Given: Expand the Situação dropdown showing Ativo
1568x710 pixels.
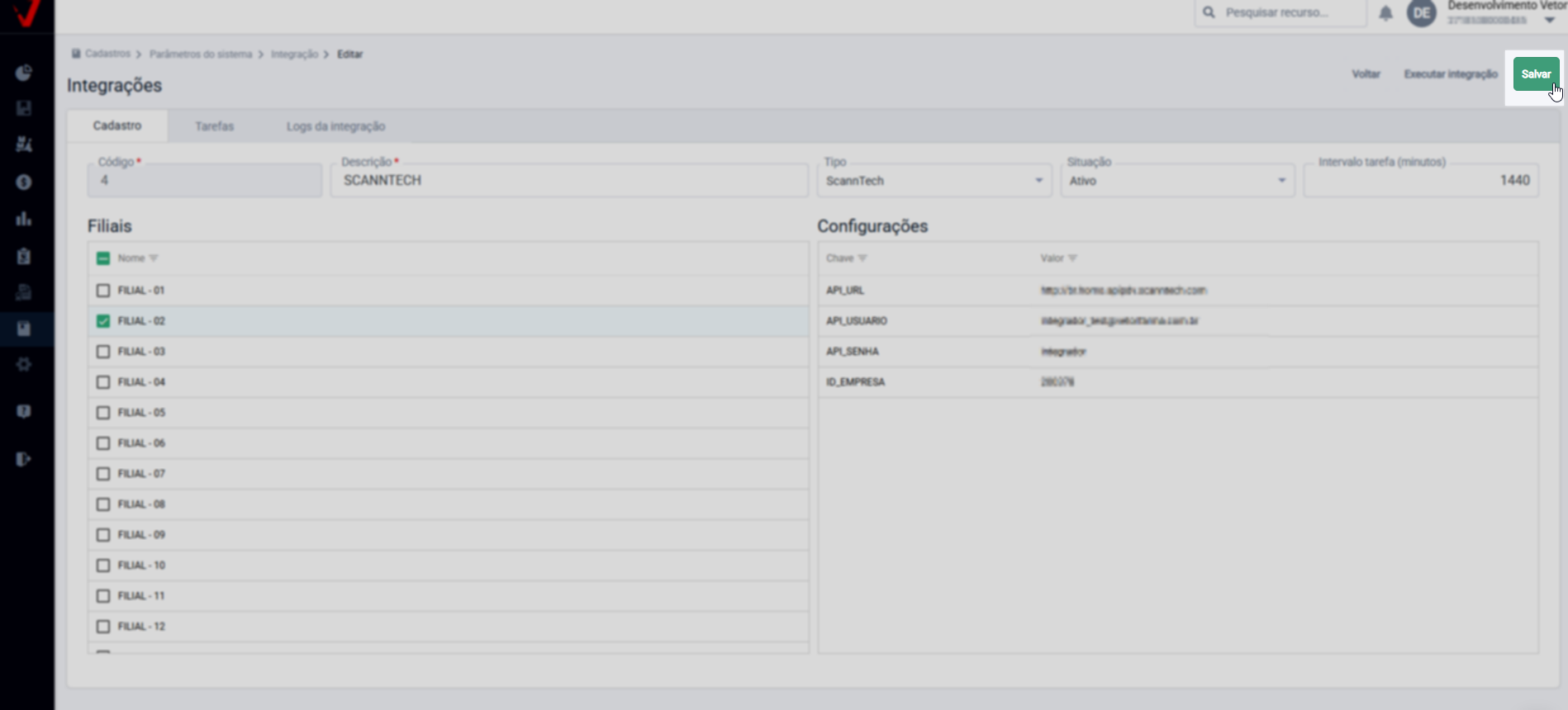Looking at the screenshot, I should (x=1177, y=181).
